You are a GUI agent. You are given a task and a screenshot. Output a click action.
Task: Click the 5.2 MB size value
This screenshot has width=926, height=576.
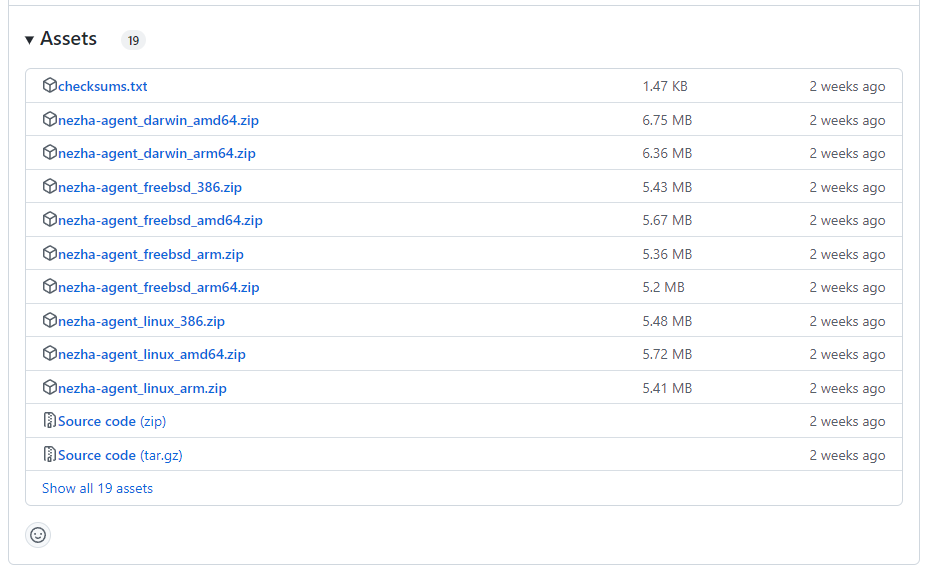click(x=664, y=288)
